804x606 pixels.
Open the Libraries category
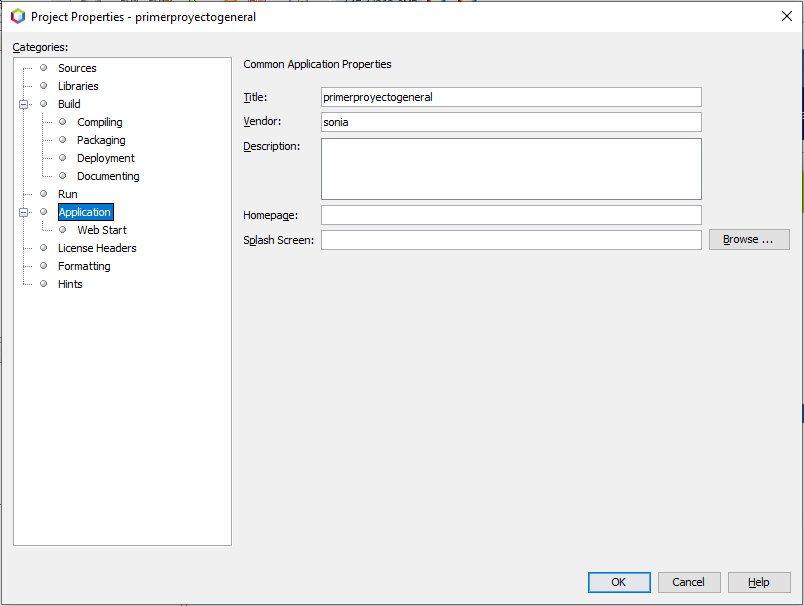click(78, 86)
